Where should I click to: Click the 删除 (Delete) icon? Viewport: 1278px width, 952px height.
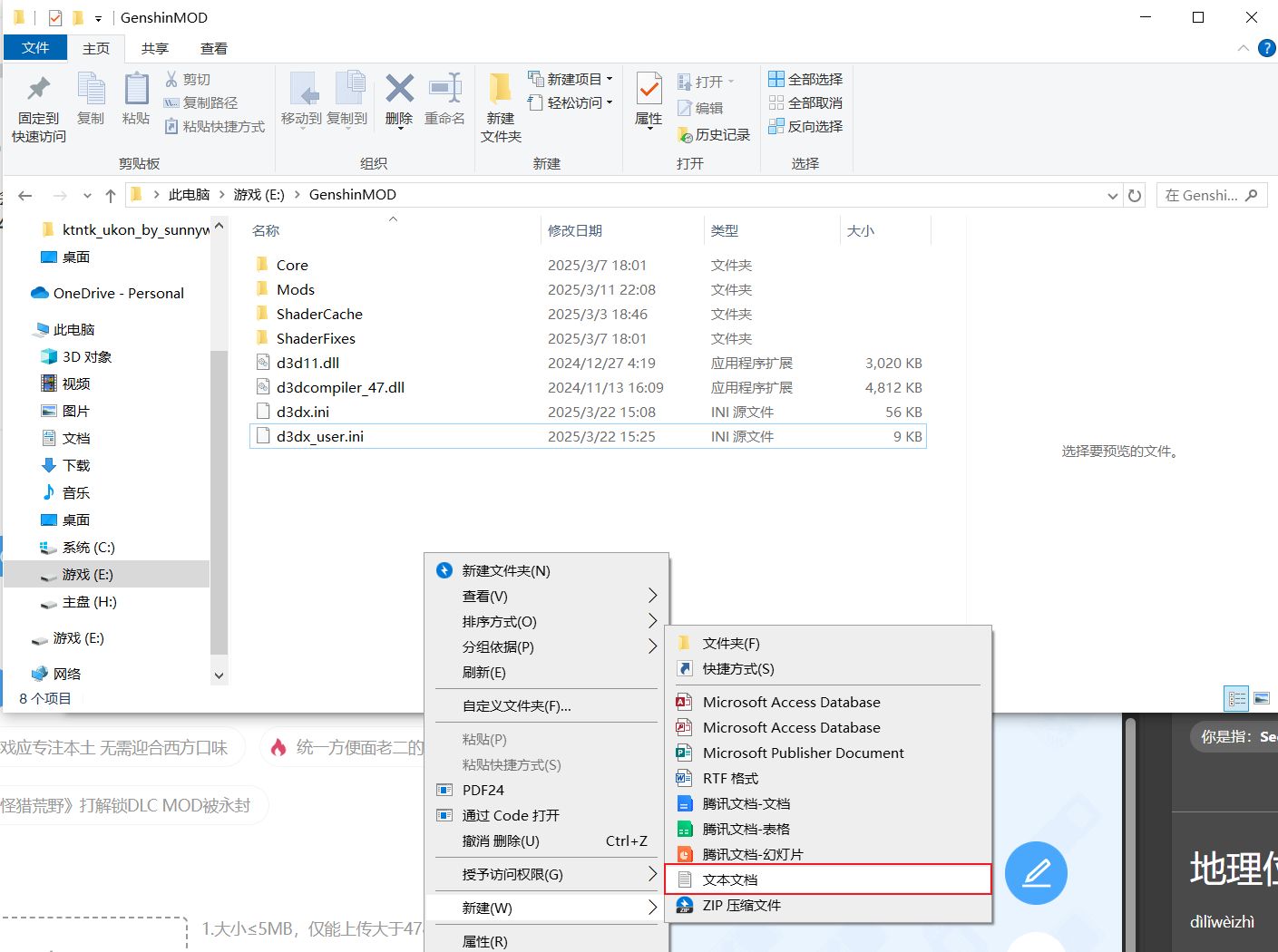coord(398,100)
